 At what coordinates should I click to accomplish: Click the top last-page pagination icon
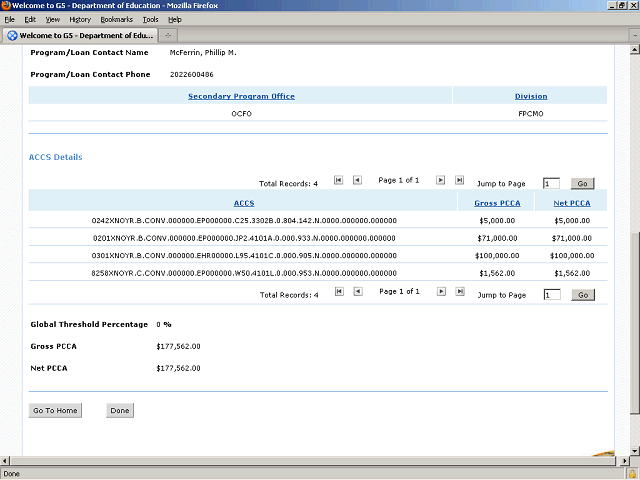459,181
